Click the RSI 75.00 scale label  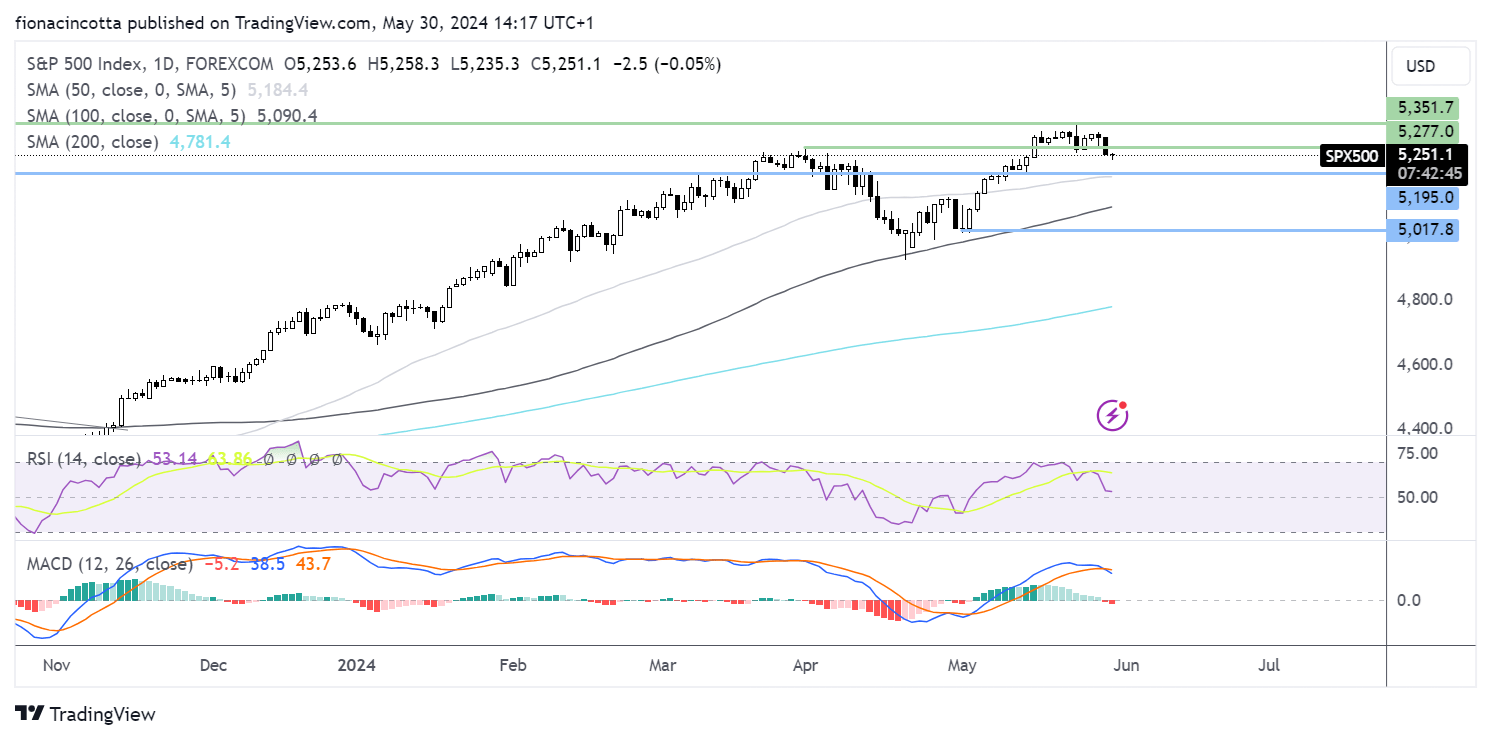pos(1417,453)
